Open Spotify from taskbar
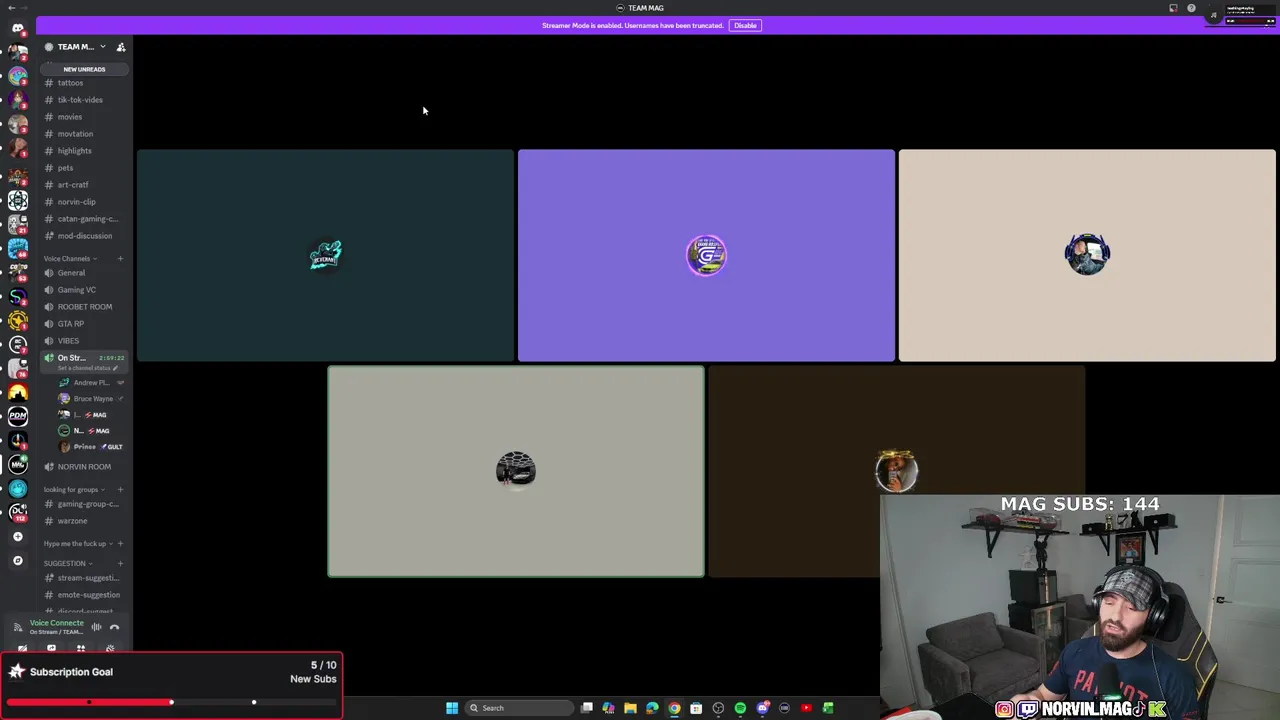1280x720 pixels. tap(740, 708)
